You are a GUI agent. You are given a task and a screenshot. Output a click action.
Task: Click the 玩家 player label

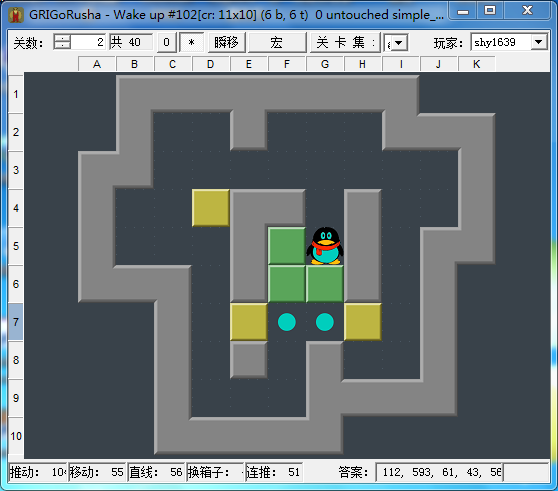(448, 43)
